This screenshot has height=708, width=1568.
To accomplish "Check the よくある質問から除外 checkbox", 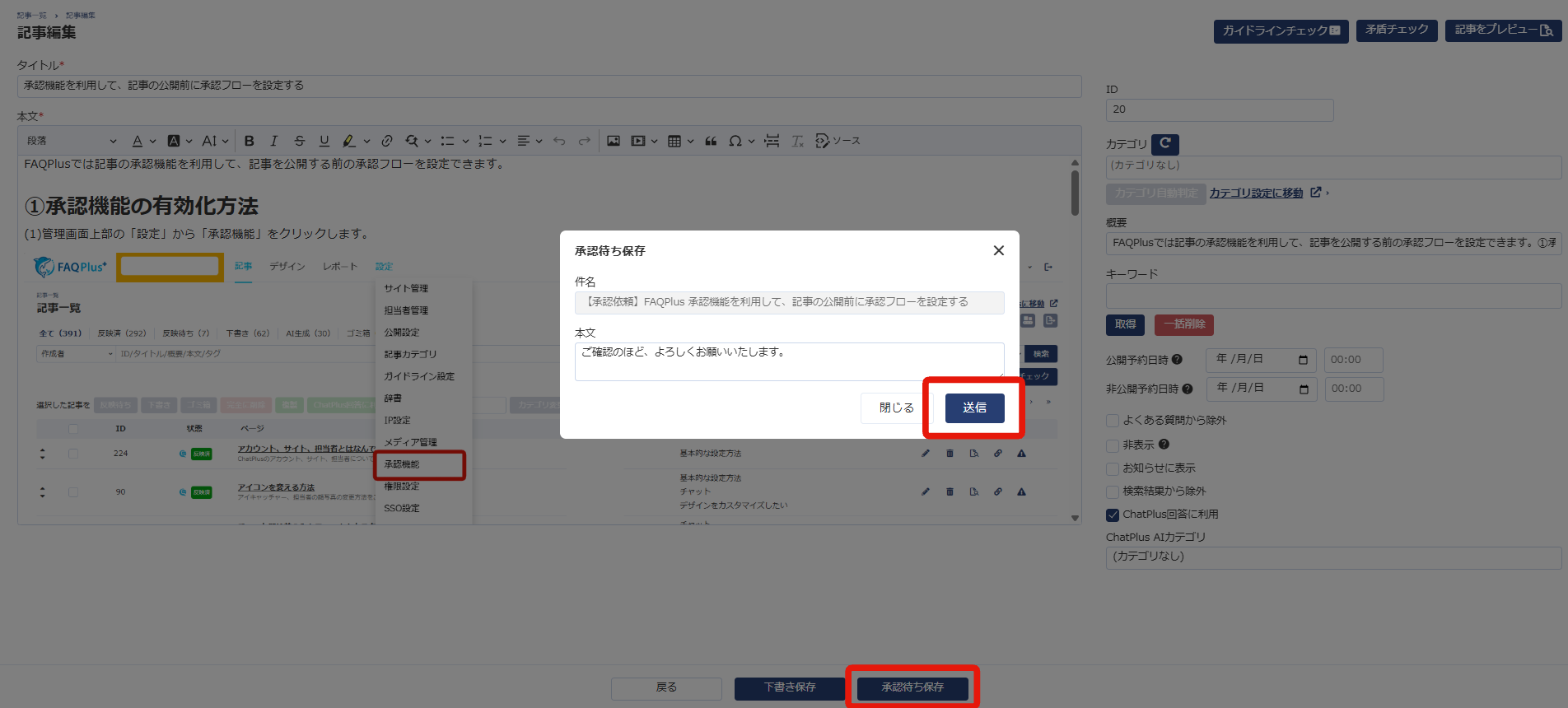I will [1113, 421].
